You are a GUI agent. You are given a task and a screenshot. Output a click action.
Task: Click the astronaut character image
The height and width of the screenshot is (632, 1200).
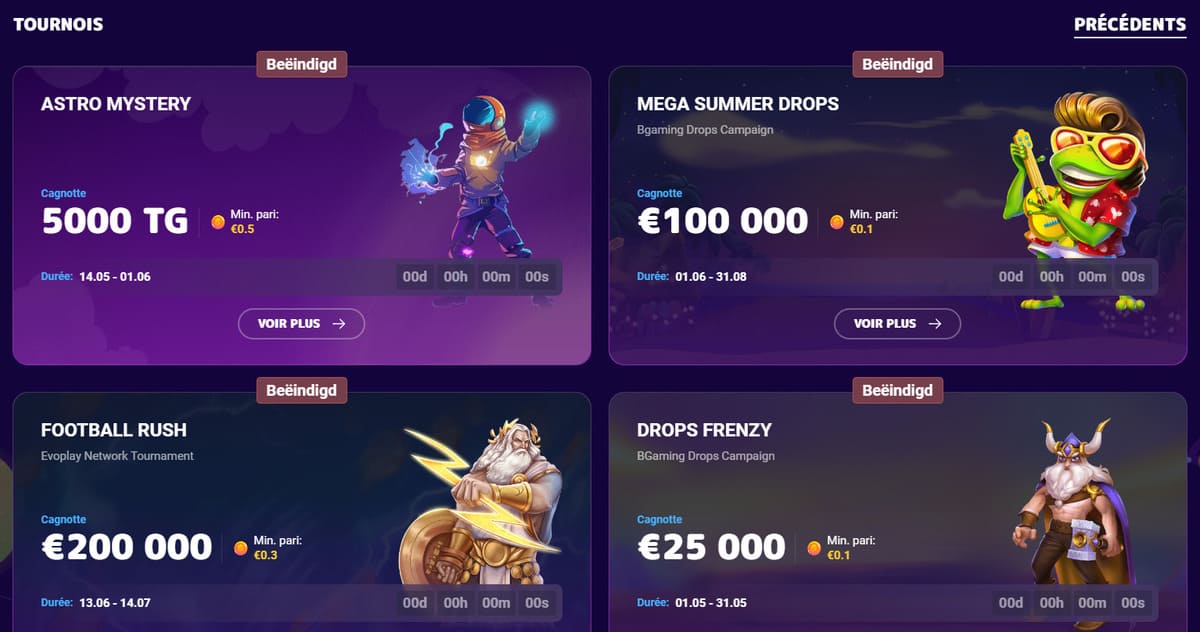pos(475,177)
